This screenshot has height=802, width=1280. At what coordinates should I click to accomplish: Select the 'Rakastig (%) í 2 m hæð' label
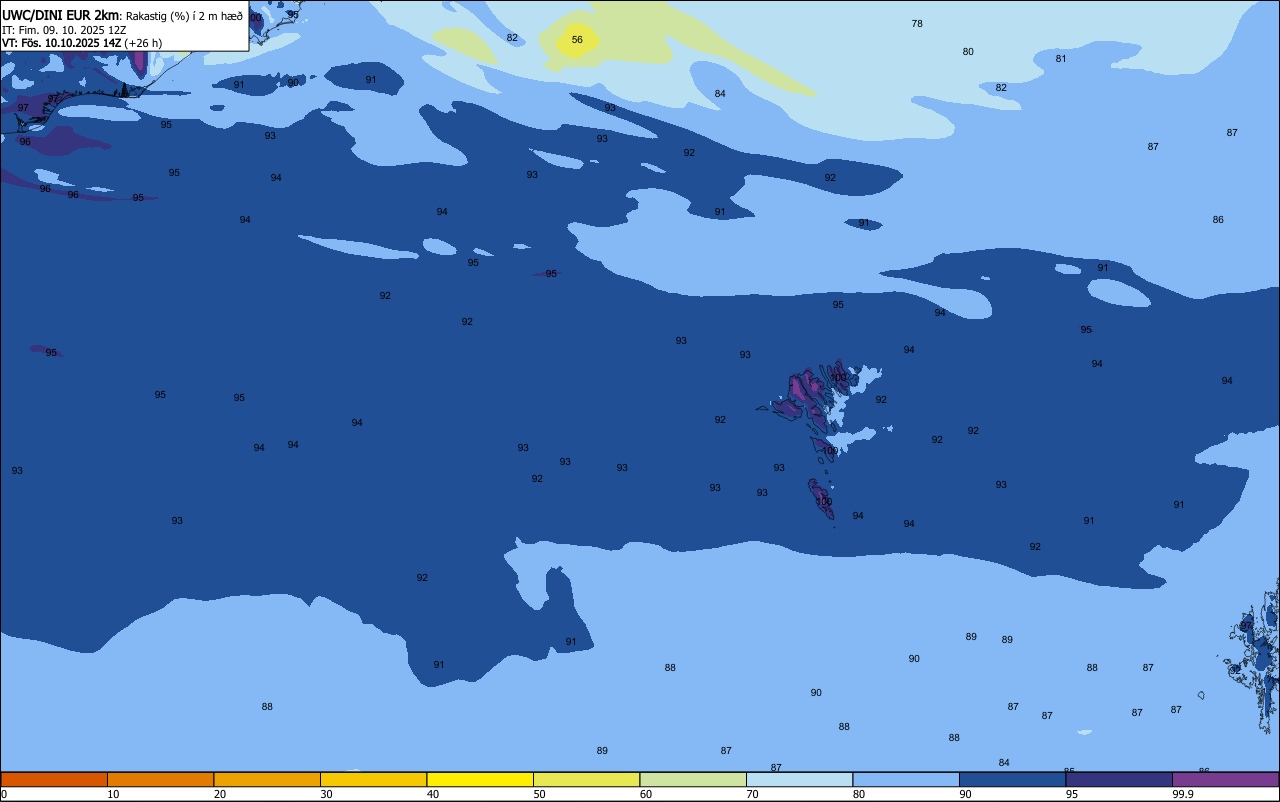(x=184, y=16)
